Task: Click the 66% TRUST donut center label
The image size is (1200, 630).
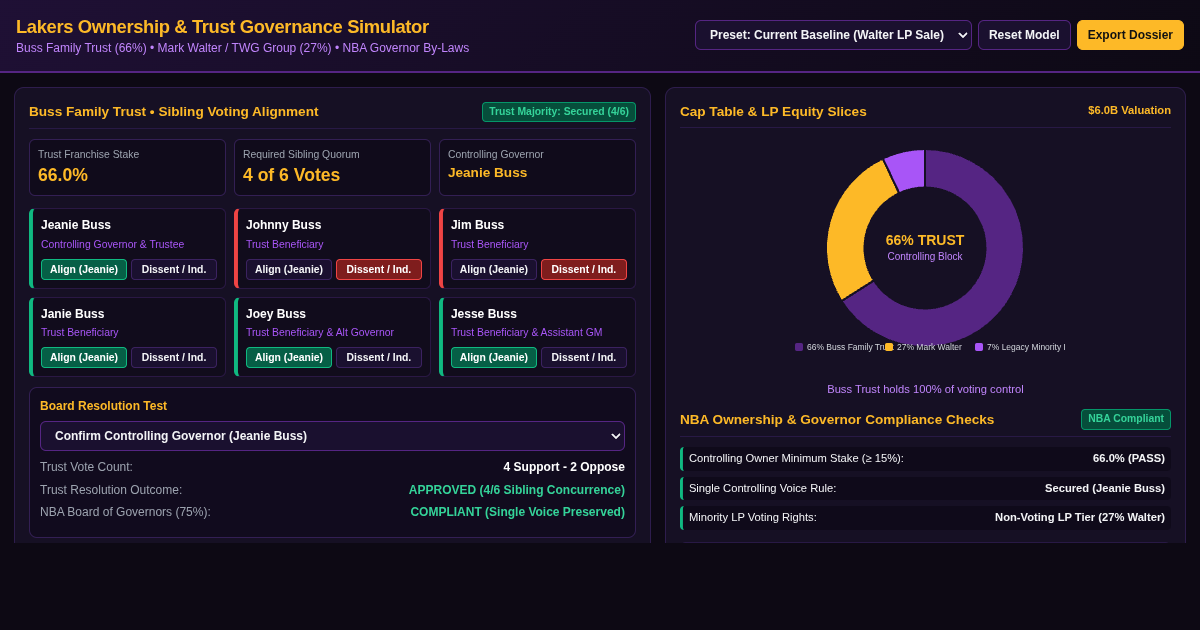Action: [925, 240]
